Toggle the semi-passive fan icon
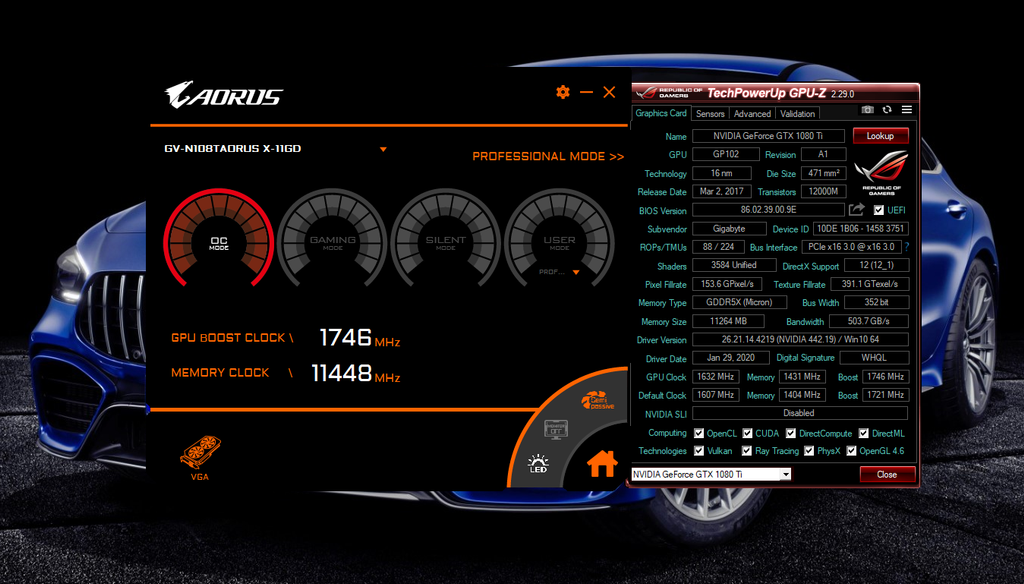This screenshot has height=584, width=1024. point(598,400)
